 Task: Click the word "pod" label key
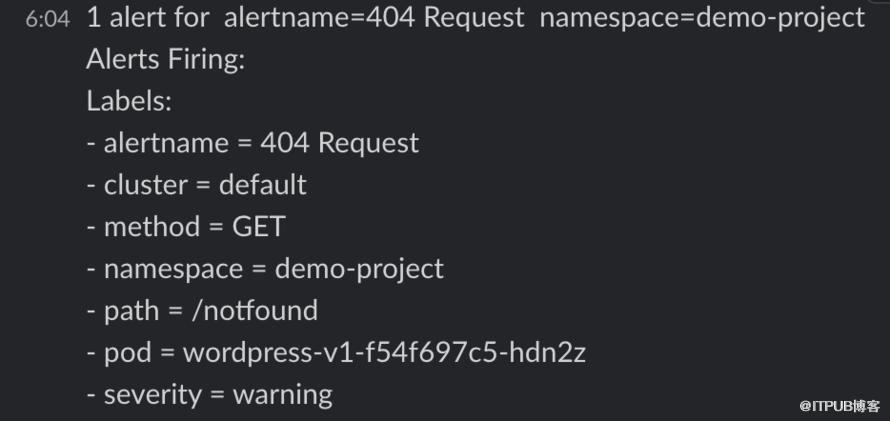pyautogui.click(x=128, y=354)
